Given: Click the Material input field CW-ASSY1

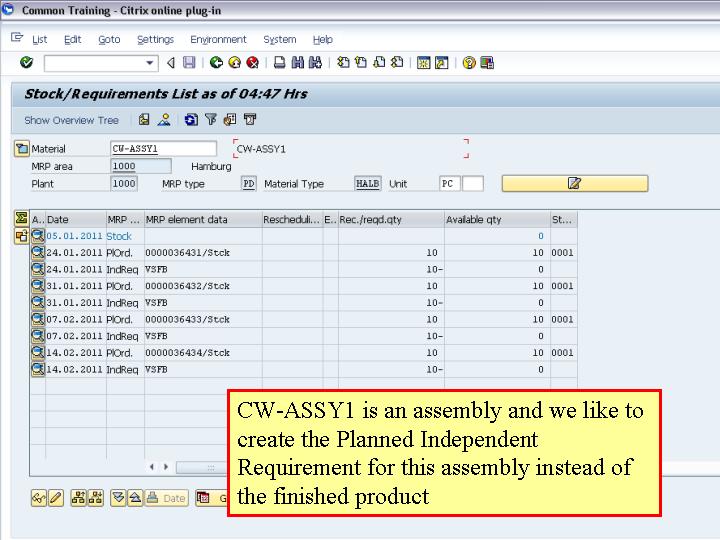Looking at the screenshot, I should pos(163,149).
